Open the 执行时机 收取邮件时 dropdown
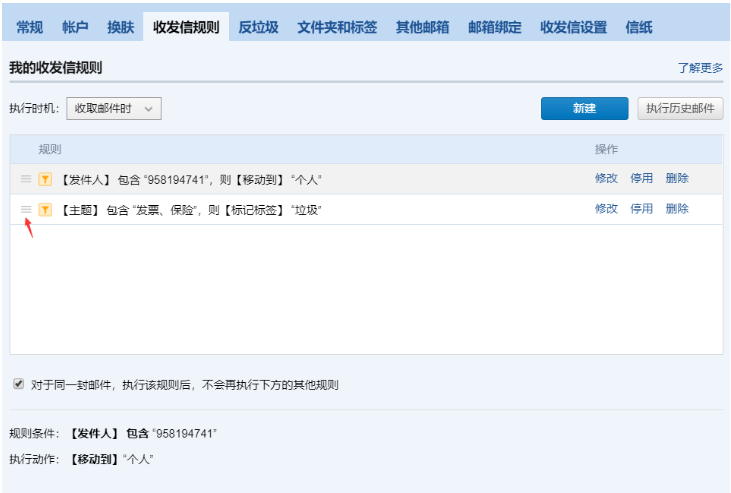This screenshot has width=731, height=493. [x=113, y=108]
